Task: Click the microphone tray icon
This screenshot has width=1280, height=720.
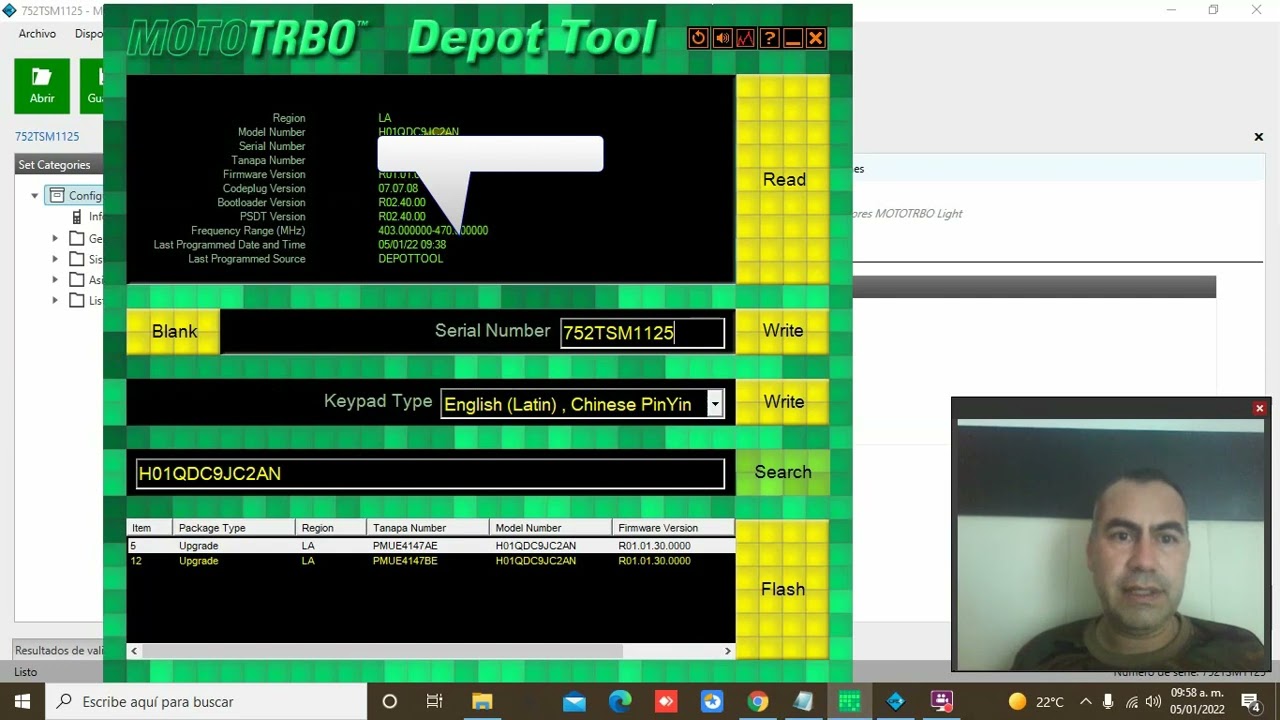Action: click(1108, 701)
